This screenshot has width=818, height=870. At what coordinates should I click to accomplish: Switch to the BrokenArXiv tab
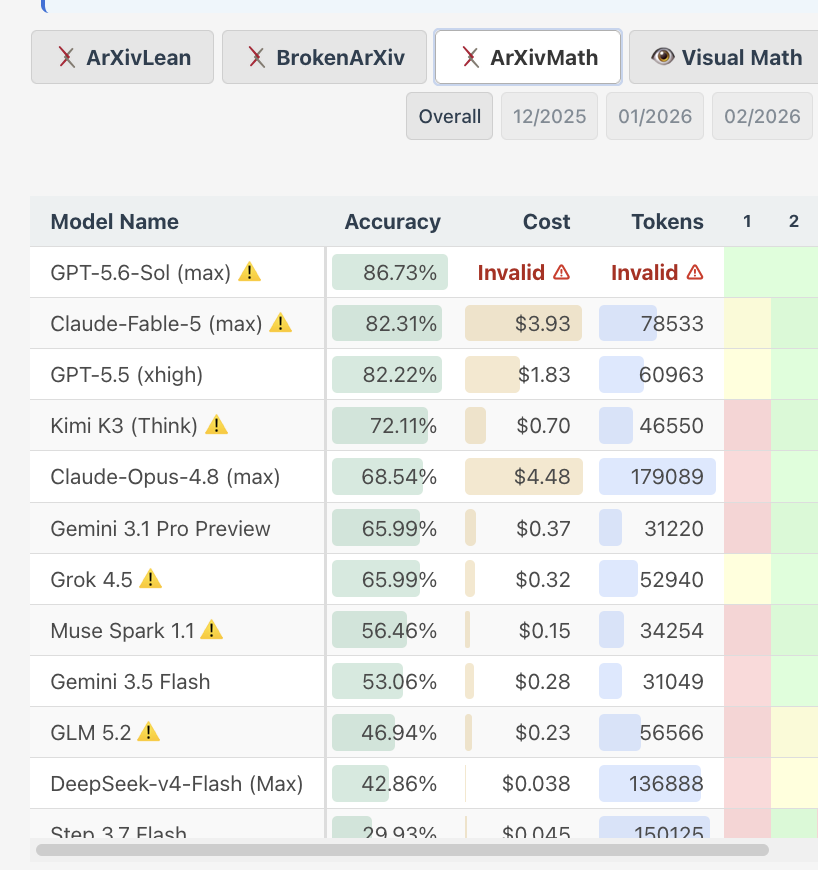coord(324,57)
